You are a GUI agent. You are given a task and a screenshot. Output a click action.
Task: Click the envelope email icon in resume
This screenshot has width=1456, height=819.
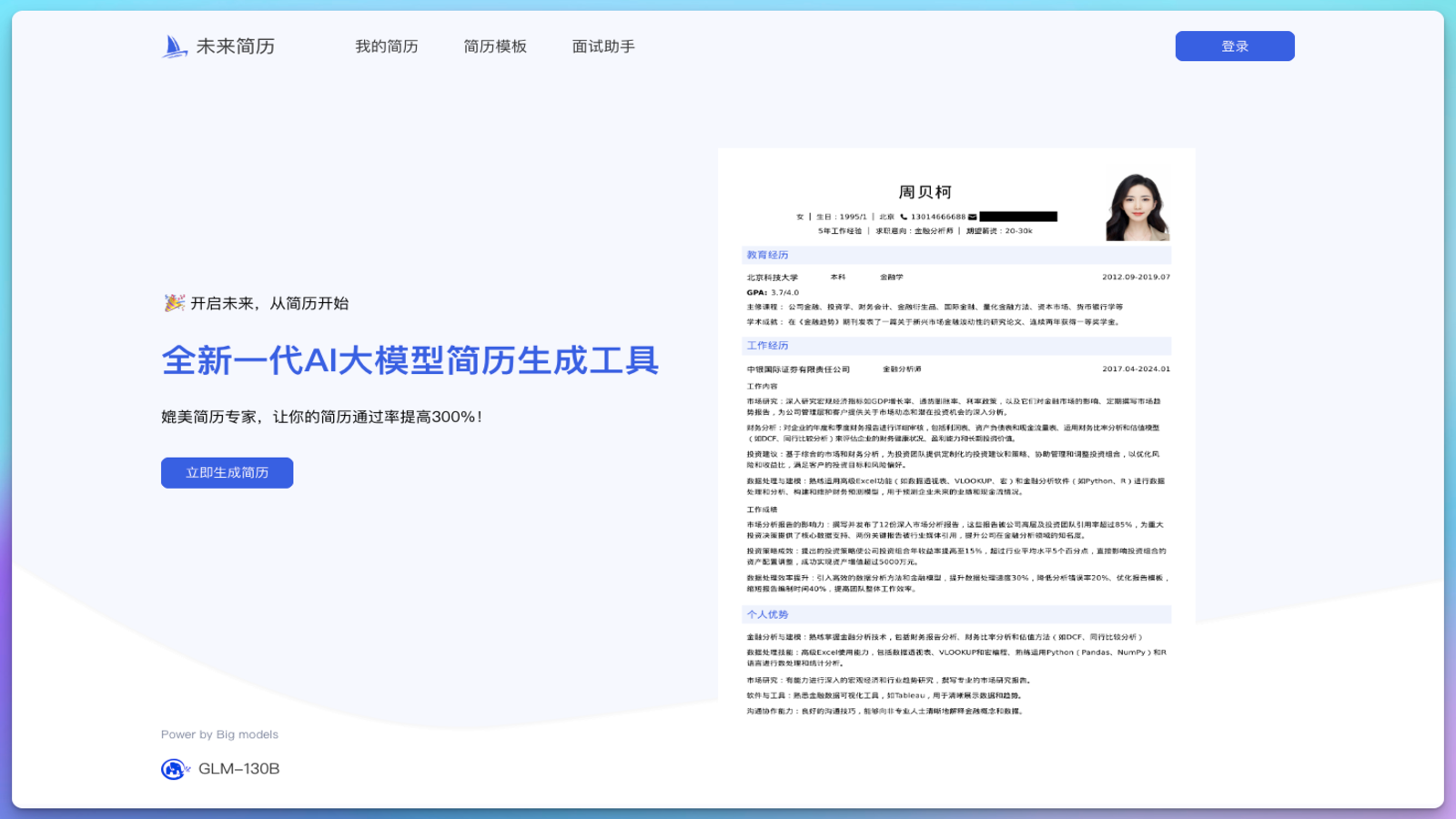click(x=972, y=217)
